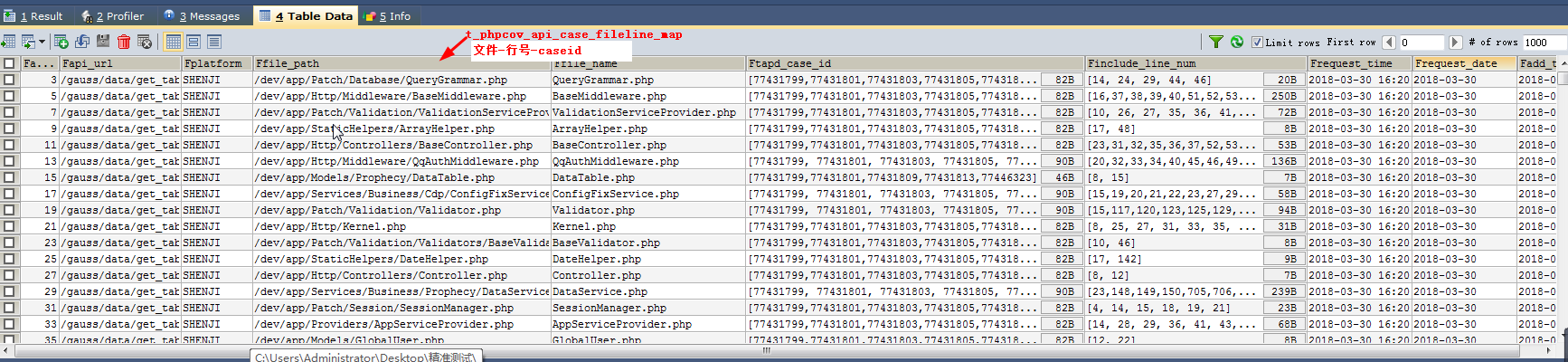Click the scroll-up arrow of the vertical scrollbar
Image resolution: width=1568 pixels, height=362 pixels.
point(1563,62)
